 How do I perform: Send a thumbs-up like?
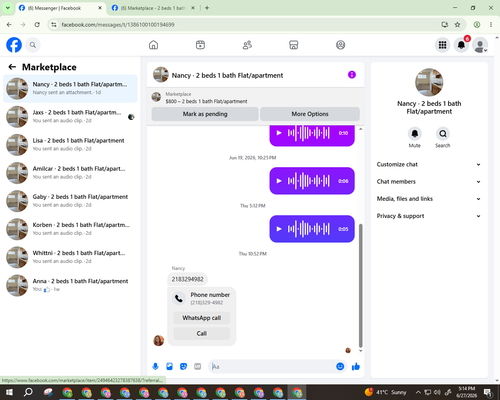pyautogui.click(x=356, y=367)
